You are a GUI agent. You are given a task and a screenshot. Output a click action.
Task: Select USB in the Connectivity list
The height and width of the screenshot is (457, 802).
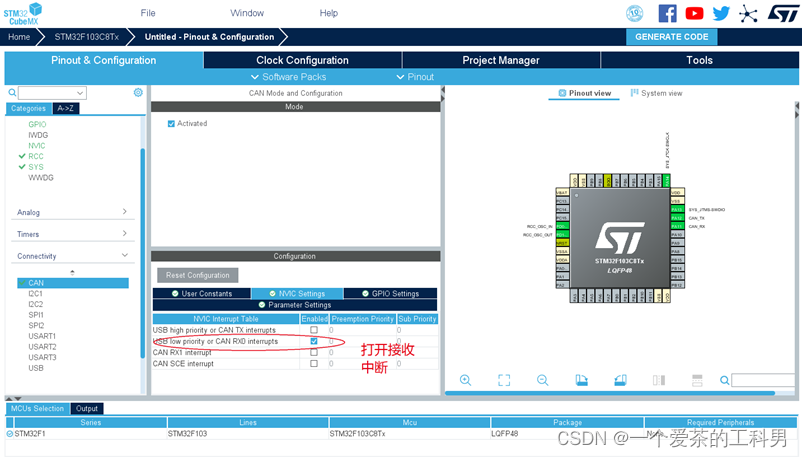[36, 368]
